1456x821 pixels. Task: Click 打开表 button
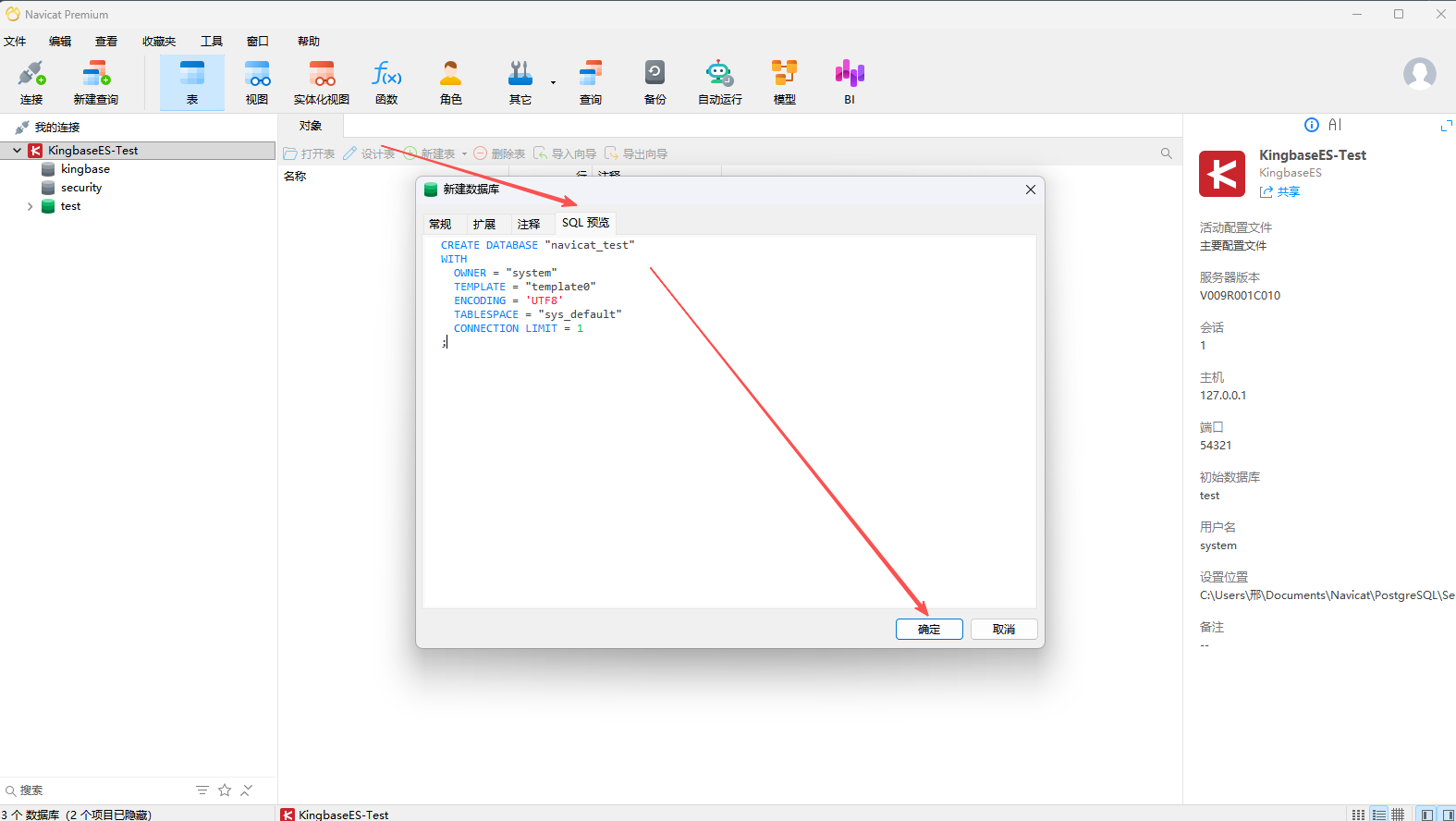309,153
